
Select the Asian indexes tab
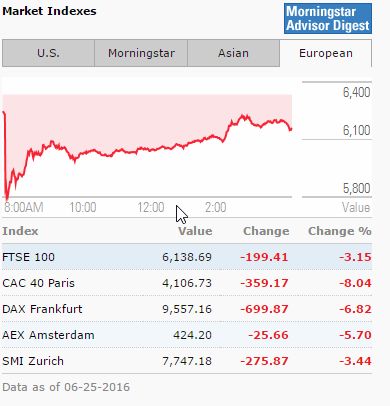click(x=233, y=53)
